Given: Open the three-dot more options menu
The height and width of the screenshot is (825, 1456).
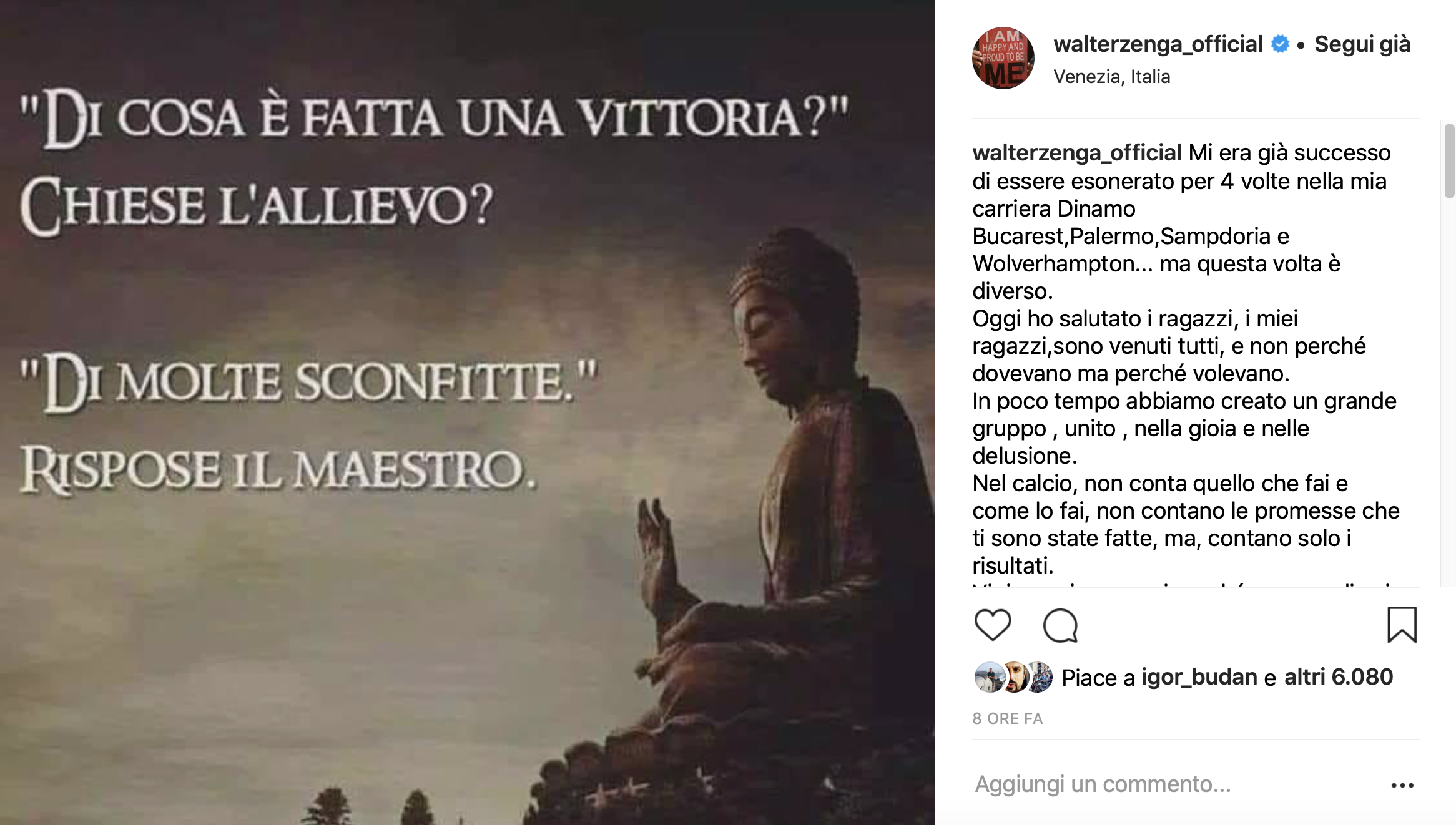Looking at the screenshot, I should point(1402,785).
